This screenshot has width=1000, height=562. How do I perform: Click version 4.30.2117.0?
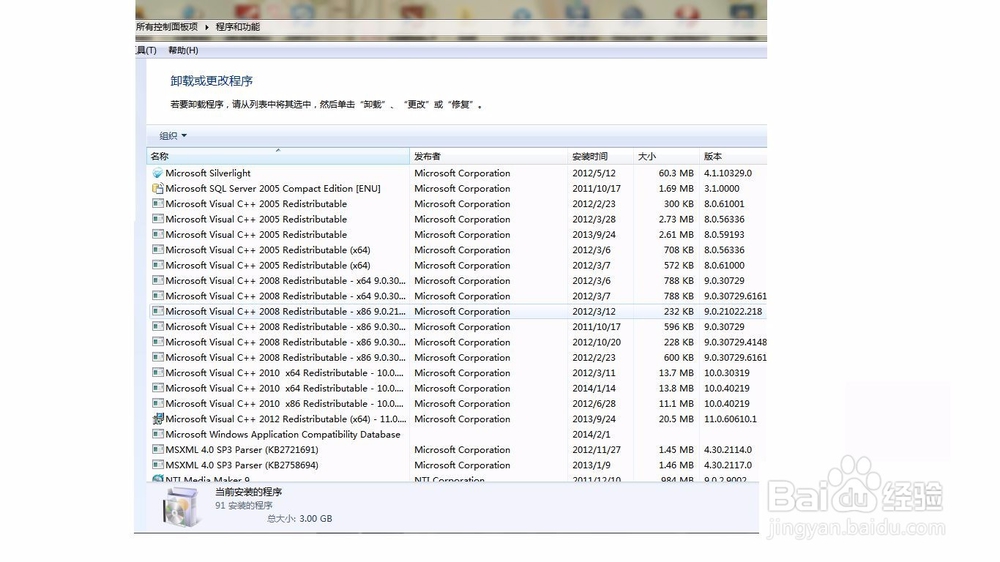click(728, 465)
